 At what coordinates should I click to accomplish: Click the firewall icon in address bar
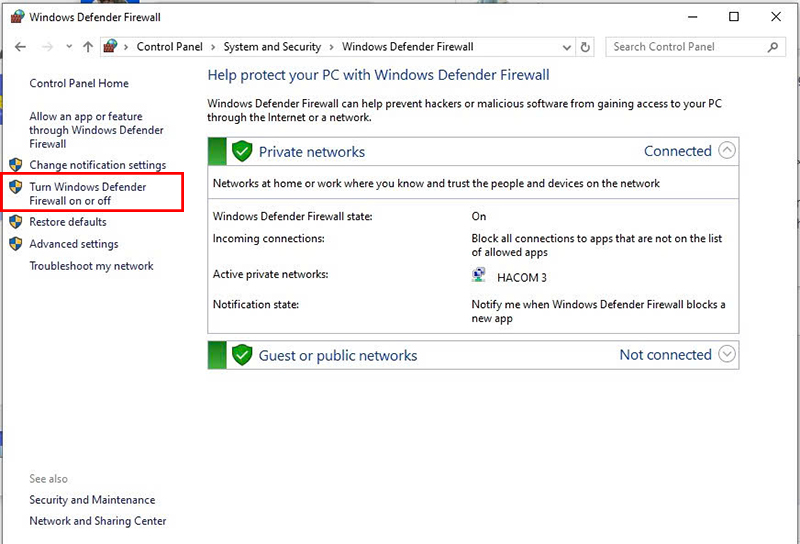pyautogui.click(x=110, y=46)
